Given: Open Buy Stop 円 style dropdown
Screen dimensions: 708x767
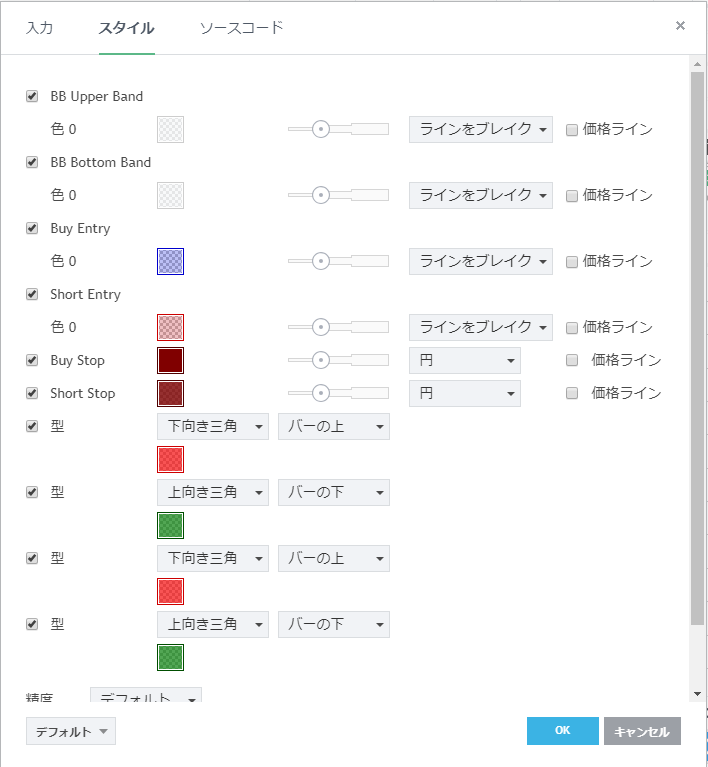Looking at the screenshot, I should [x=464, y=360].
